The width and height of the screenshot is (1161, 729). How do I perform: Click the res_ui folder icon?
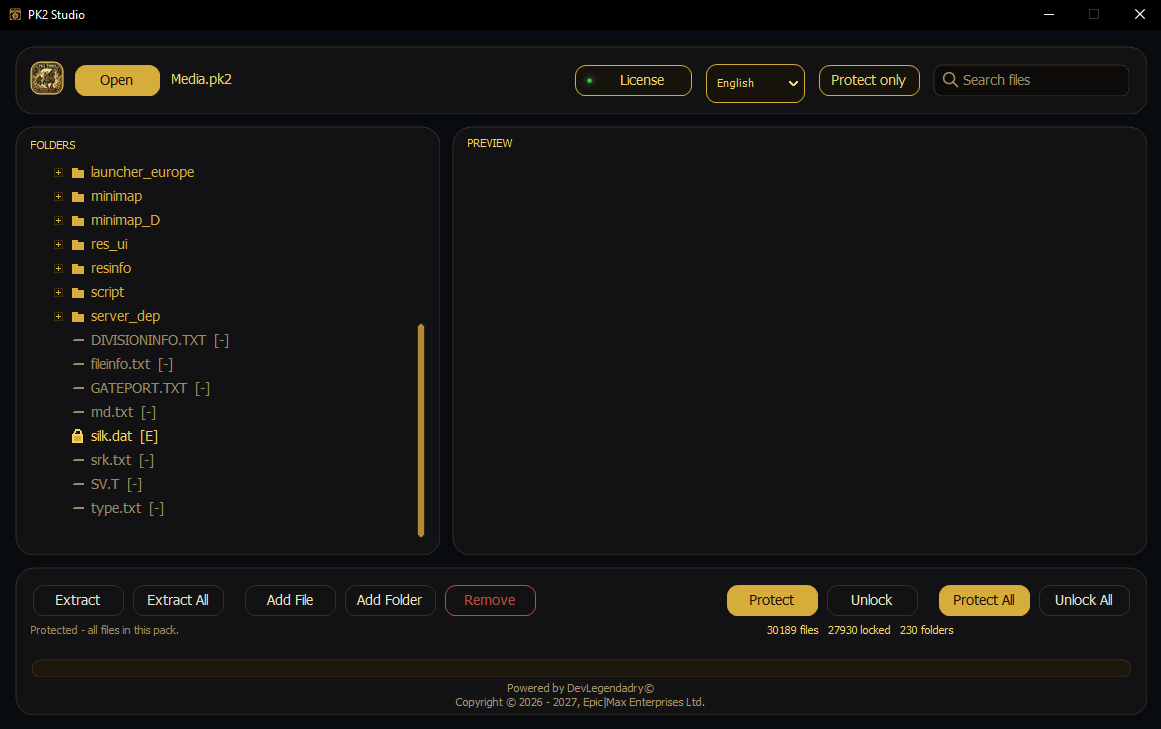pyautogui.click(x=78, y=245)
